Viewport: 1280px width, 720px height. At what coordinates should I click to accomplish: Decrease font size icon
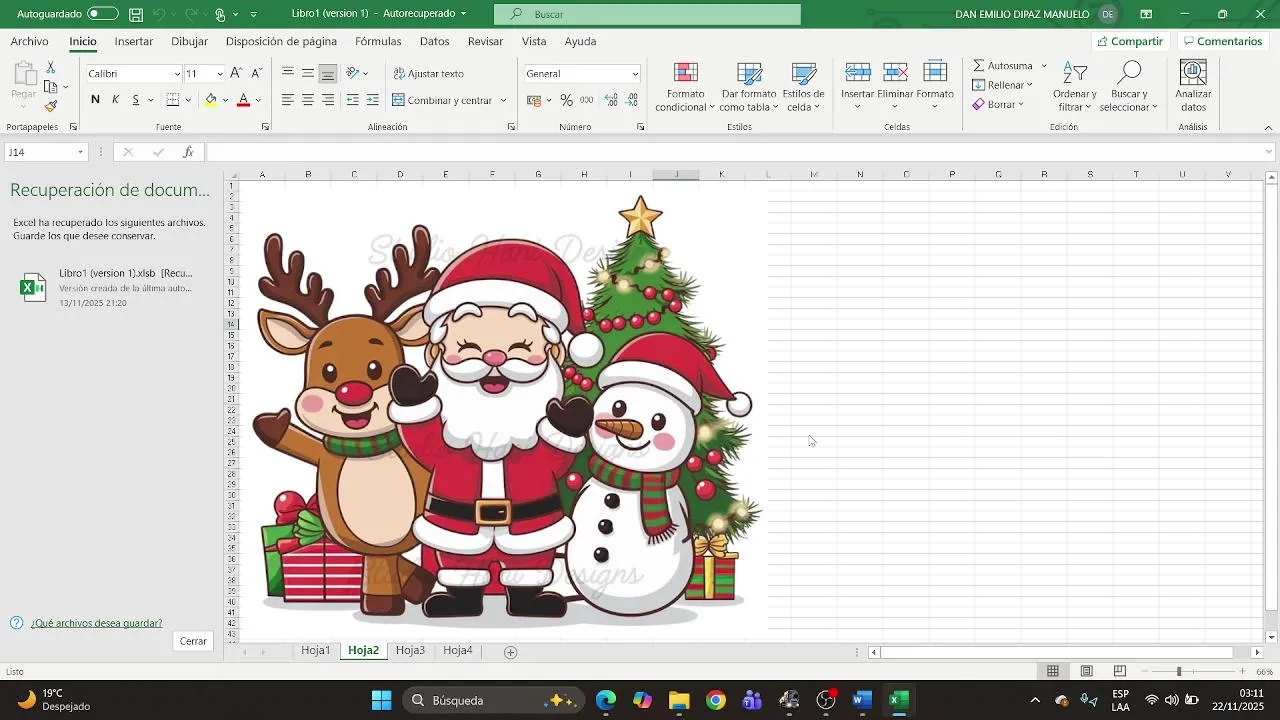pyautogui.click(x=256, y=73)
